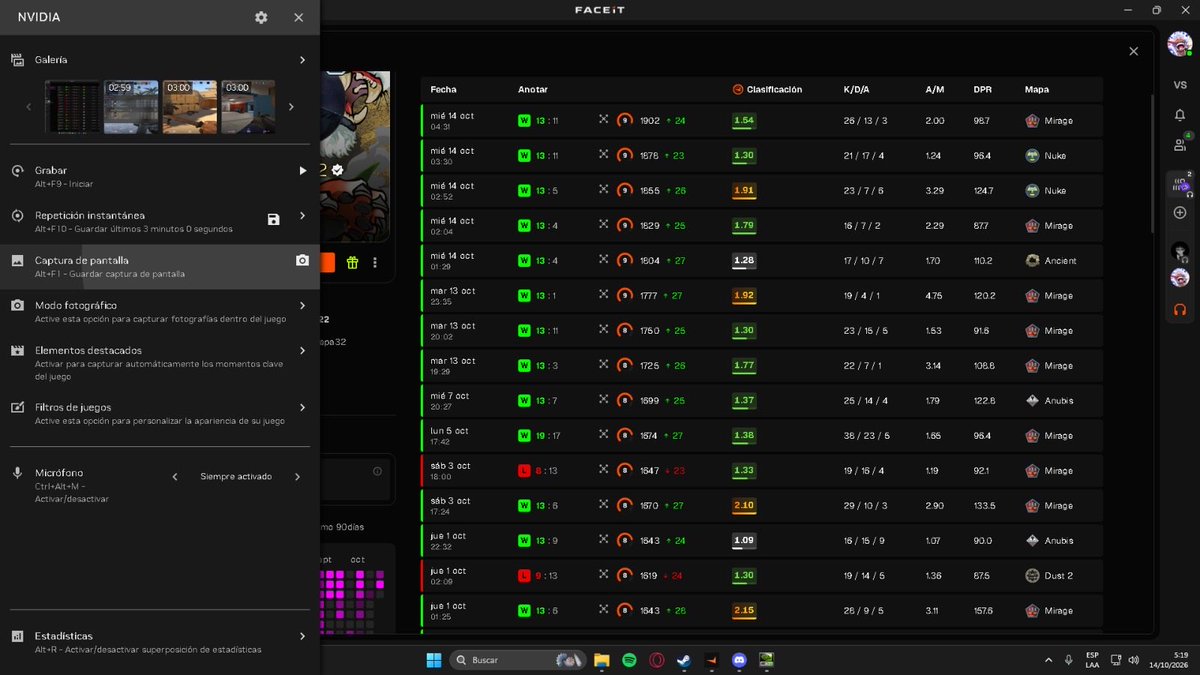Expand the Galería section chevron
Viewport: 1200px width, 675px height.
point(302,60)
